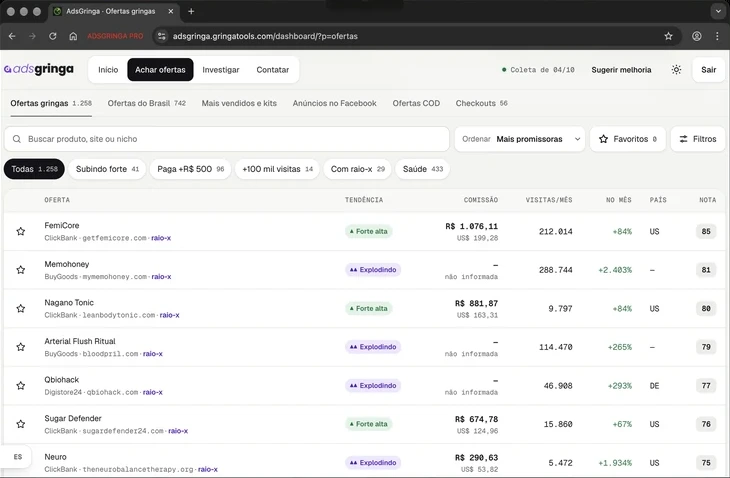730x478 pixels.
Task: Open the browser home page
Action: (x=73, y=36)
